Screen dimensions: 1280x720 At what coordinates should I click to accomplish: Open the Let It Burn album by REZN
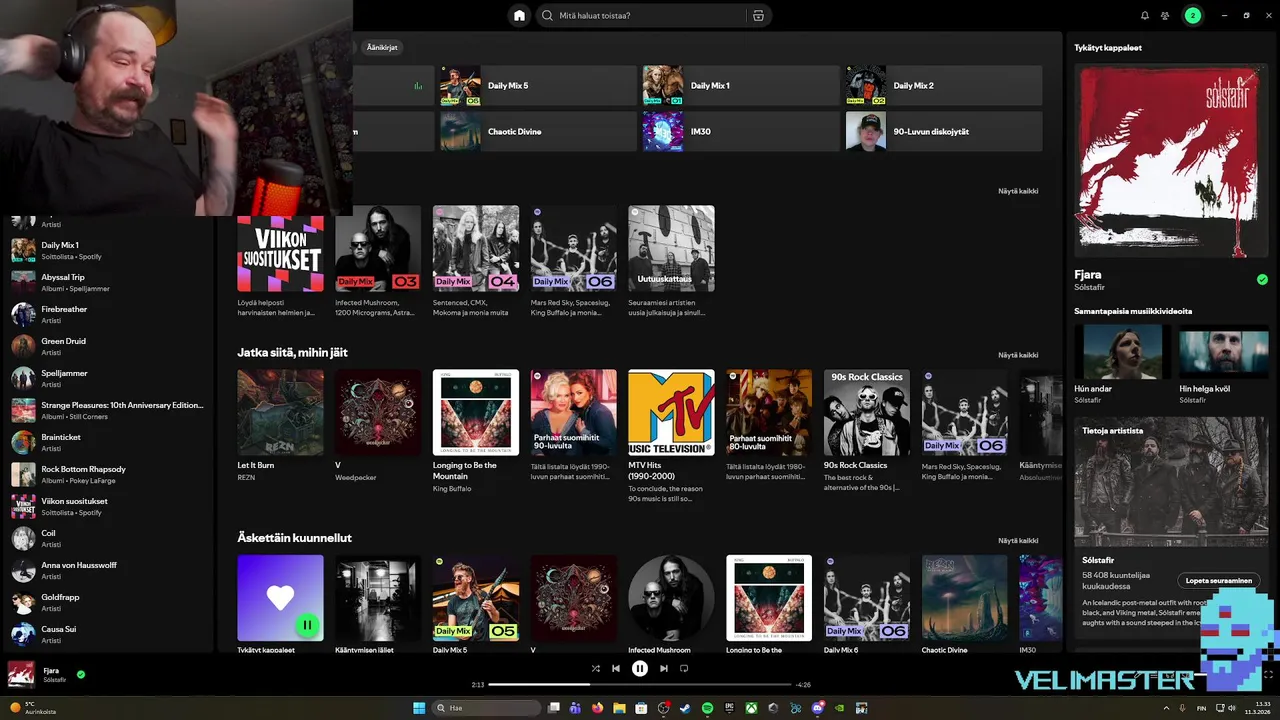280,413
